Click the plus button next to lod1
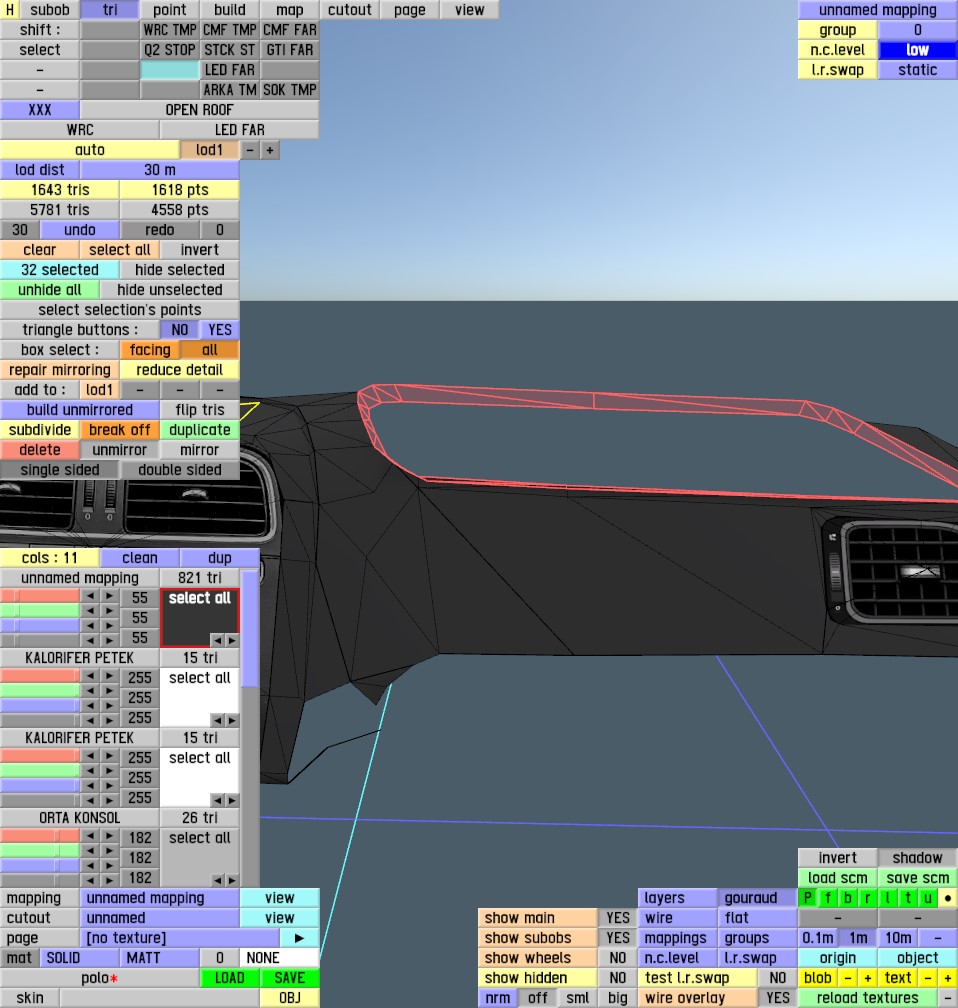958x1008 pixels. (270, 150)
